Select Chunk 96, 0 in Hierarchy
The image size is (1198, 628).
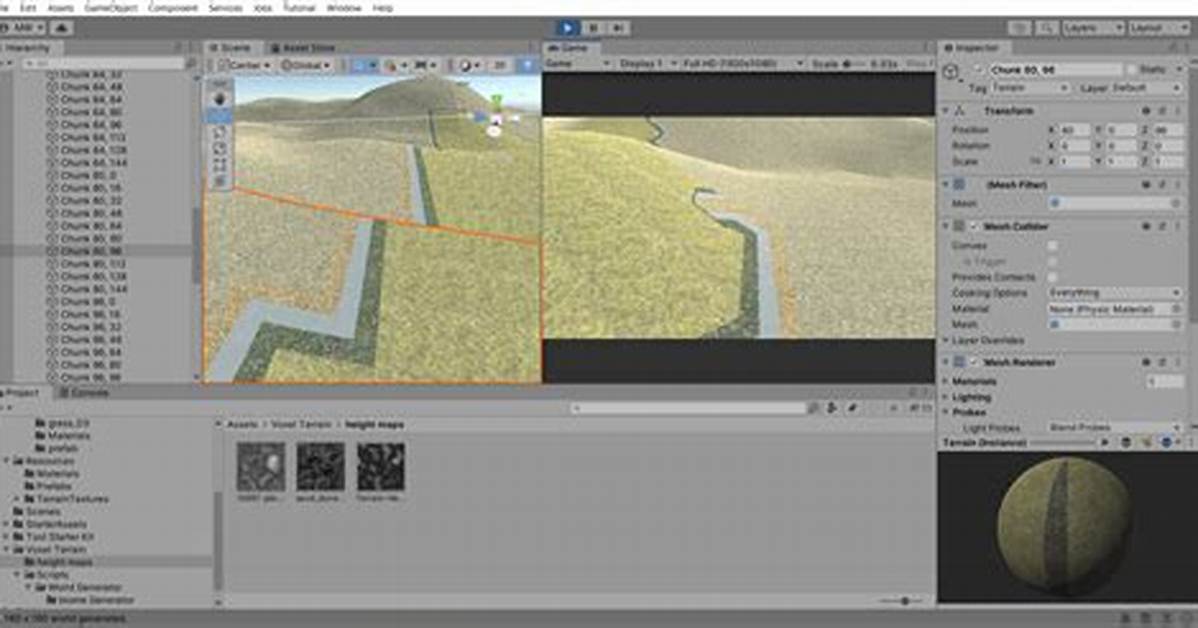89,302
